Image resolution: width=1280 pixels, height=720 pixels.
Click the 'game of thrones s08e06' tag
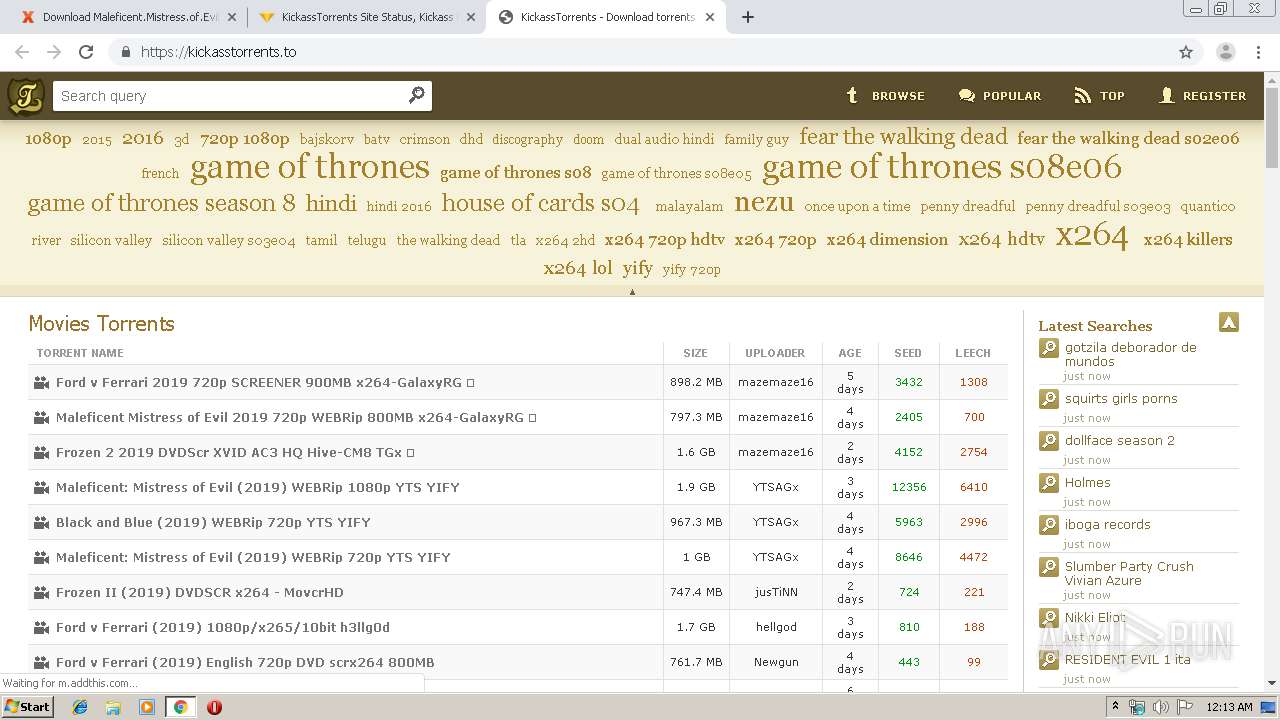(x=942, y=167)
